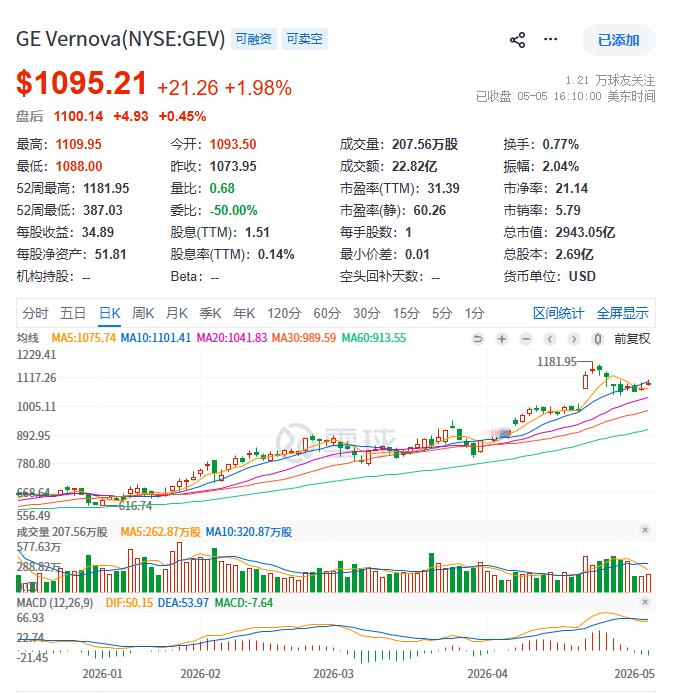Click the 1181.95 high marker on chart
The height and width of the screenshot is (693, 677).
(x=557, y=362)
